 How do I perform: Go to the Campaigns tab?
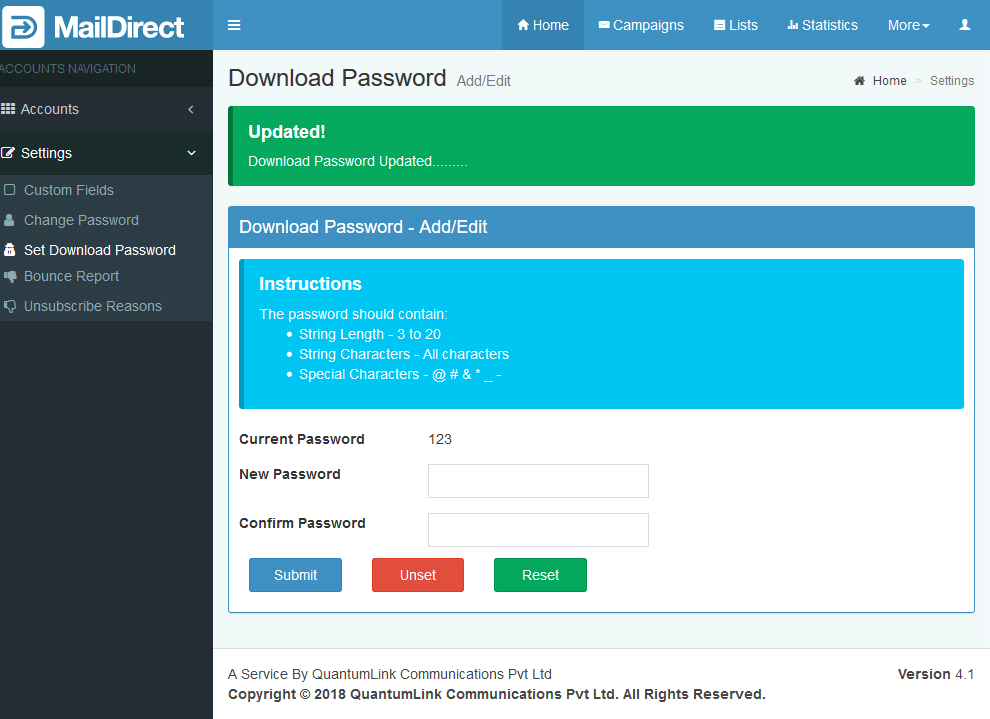tap(641, 25)
